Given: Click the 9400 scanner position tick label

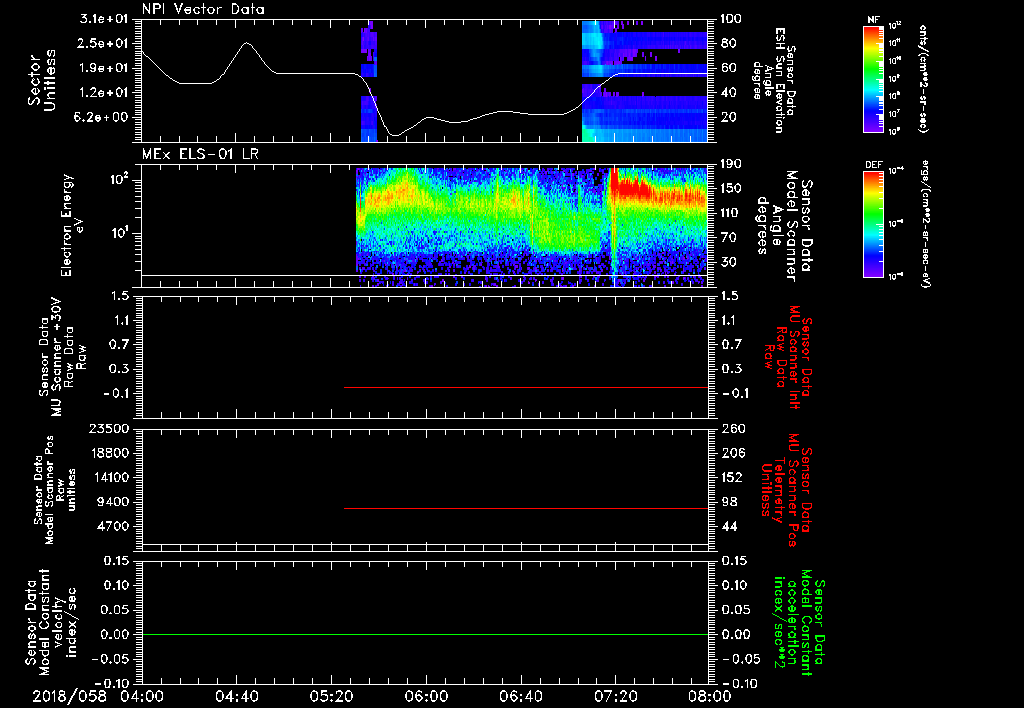Looking at the screenshot, I should pyautogui.click(x=114, y=502).
